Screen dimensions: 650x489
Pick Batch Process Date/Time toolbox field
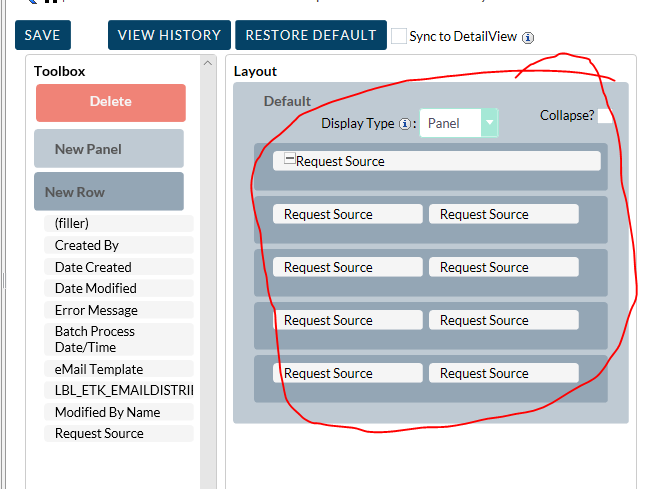click(119, 339)
